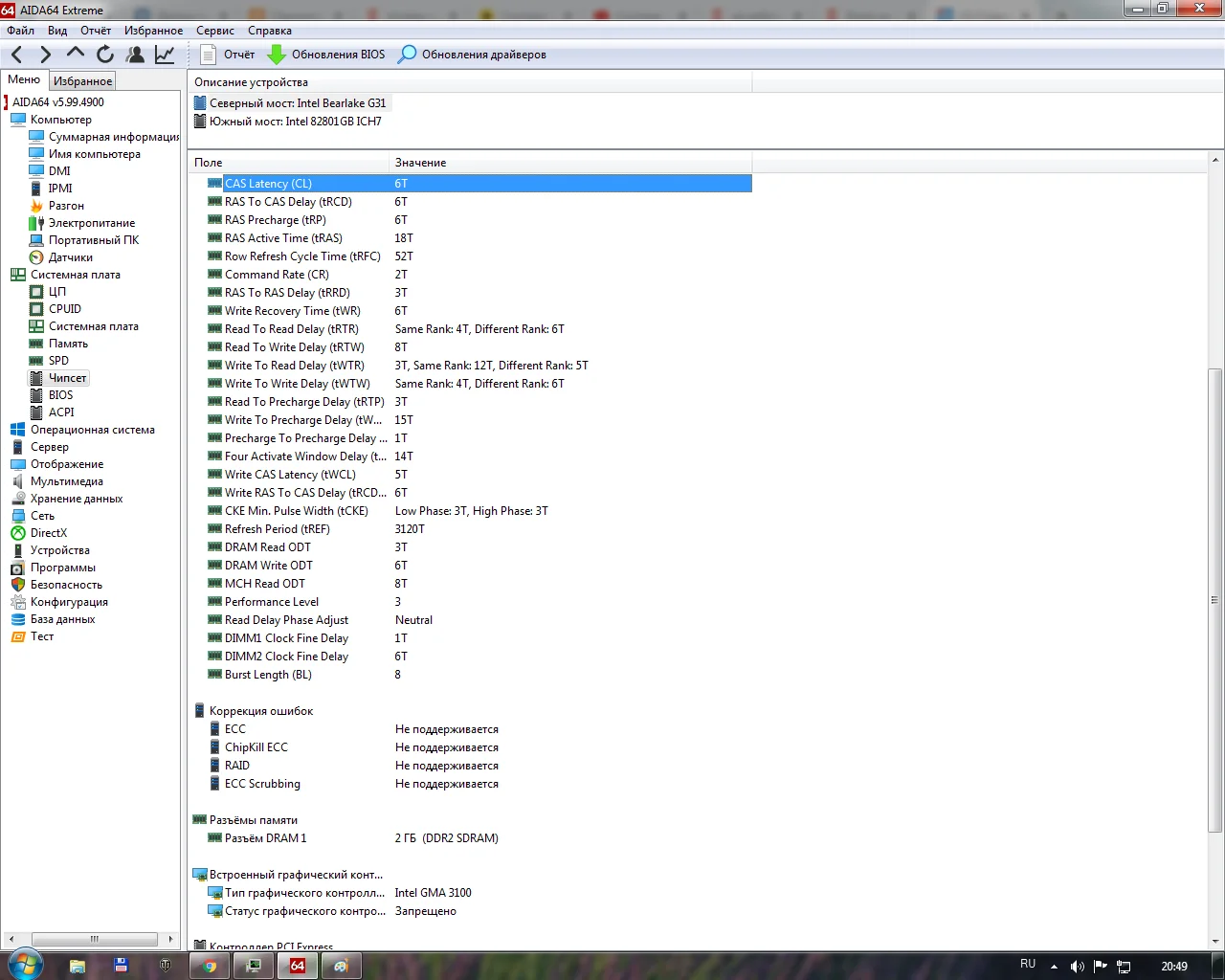Click Google Chrome icon in the taskbar
The height and width of the screenshot is (980, 1225).
click(x=210, y=966)
